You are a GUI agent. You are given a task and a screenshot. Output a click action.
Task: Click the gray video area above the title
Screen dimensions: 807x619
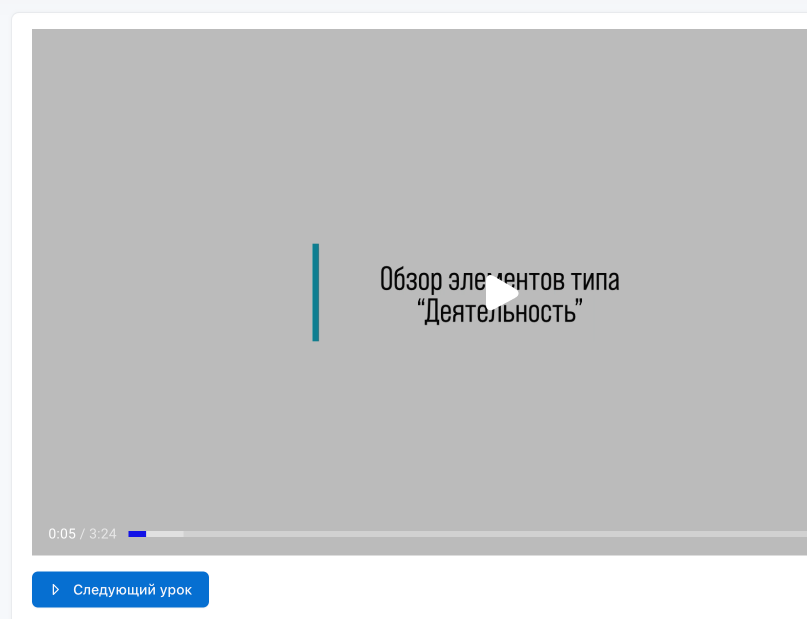[x=500, y=150]
